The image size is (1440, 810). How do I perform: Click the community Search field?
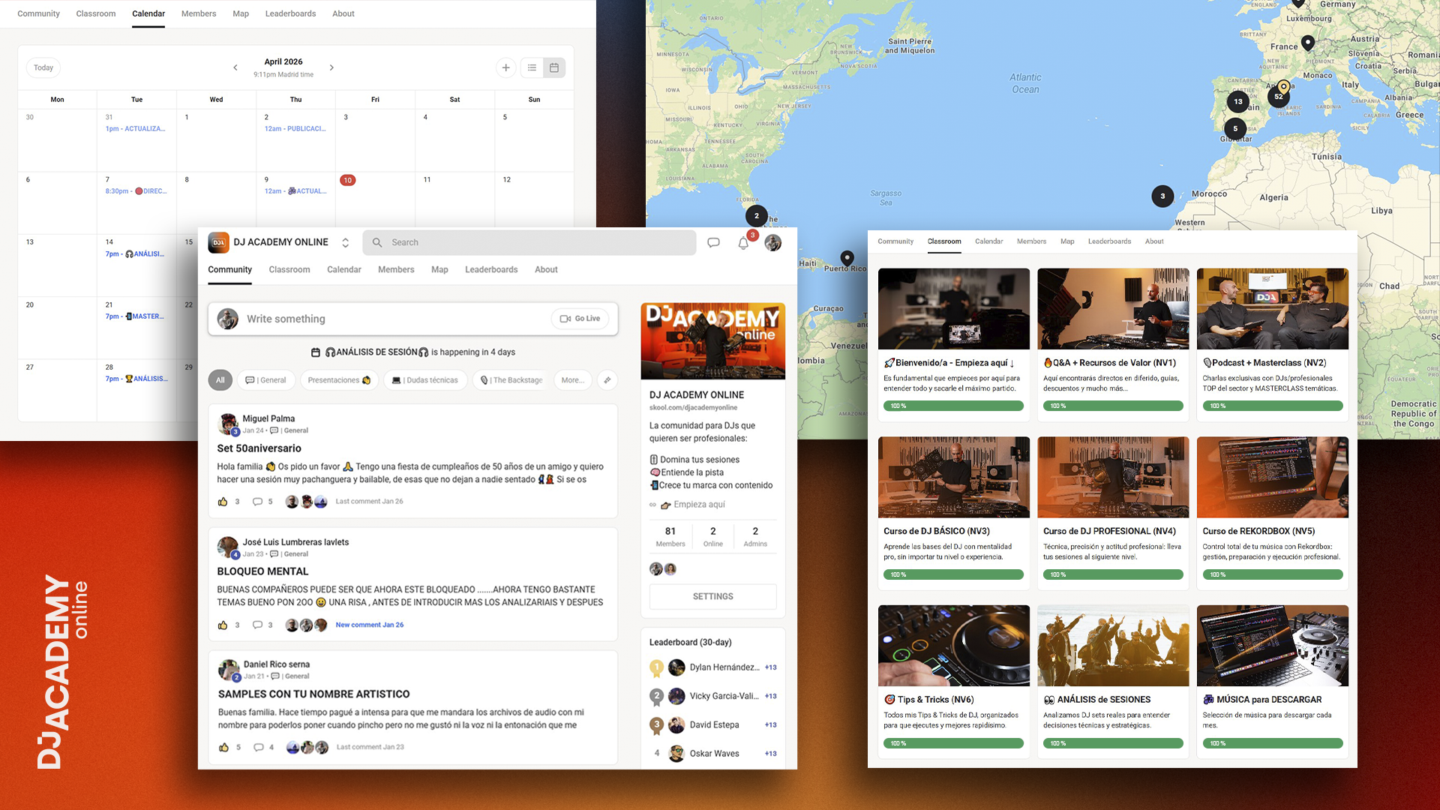point(529,242)
